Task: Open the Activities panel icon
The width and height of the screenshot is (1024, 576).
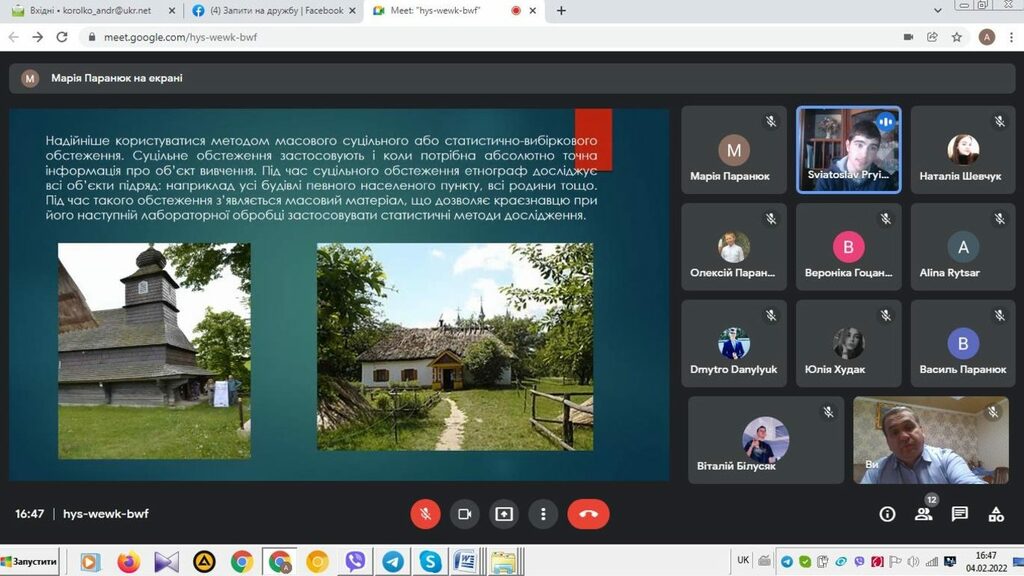Action: point(996,514)
